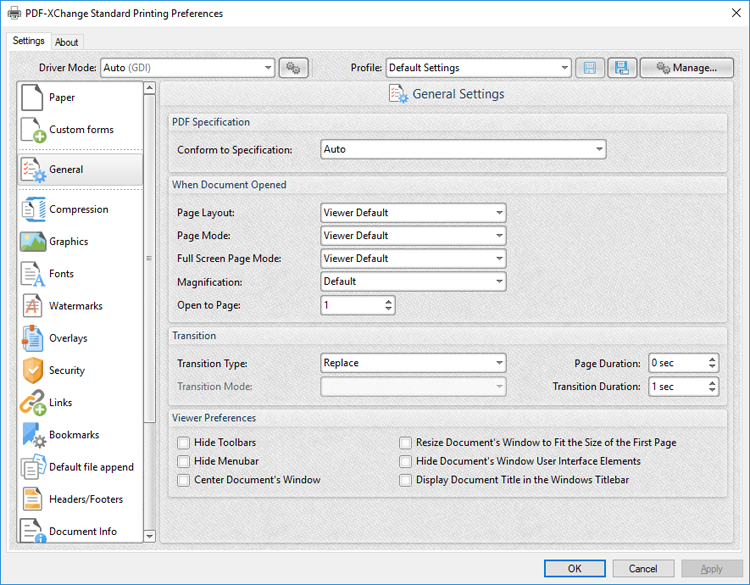Click the OK button
The height and width of the screenshot is (585, 750).
point(574,568)
